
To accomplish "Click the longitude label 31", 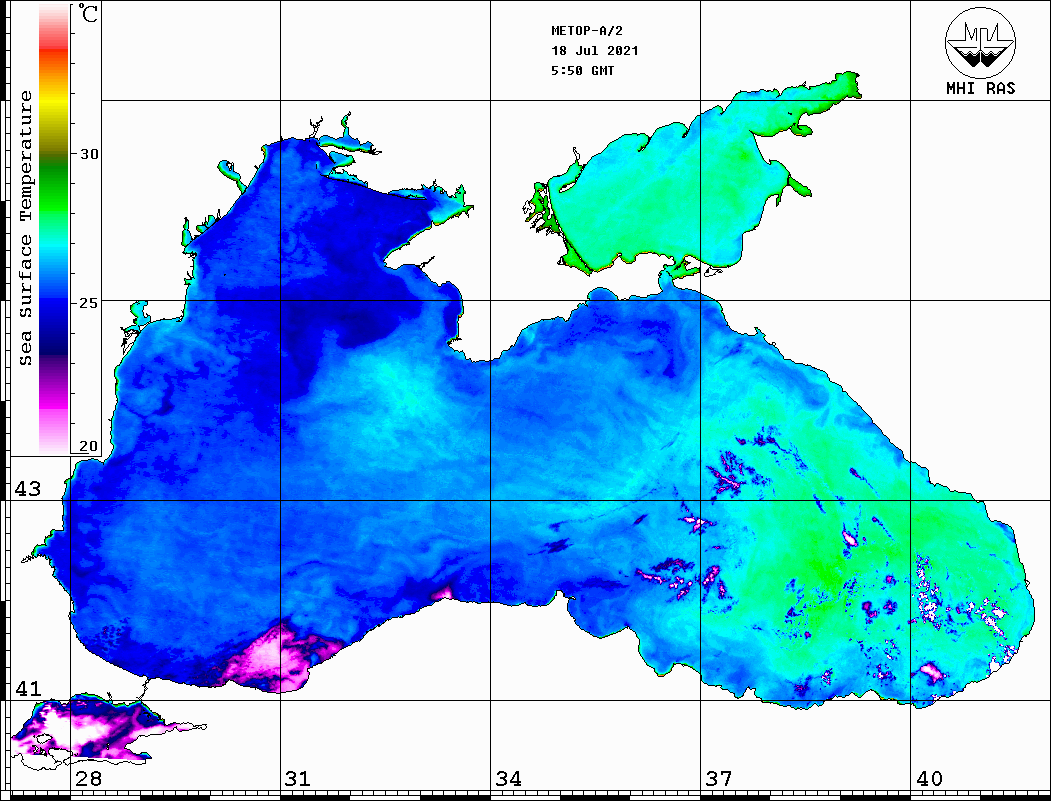I will [x=298, y=779].
